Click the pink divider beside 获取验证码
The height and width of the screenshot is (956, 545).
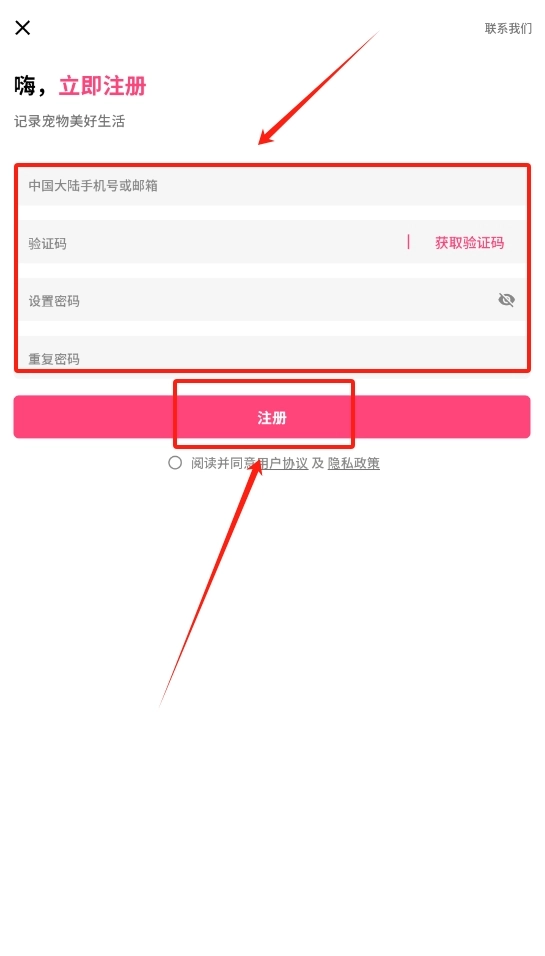(408, 242)
